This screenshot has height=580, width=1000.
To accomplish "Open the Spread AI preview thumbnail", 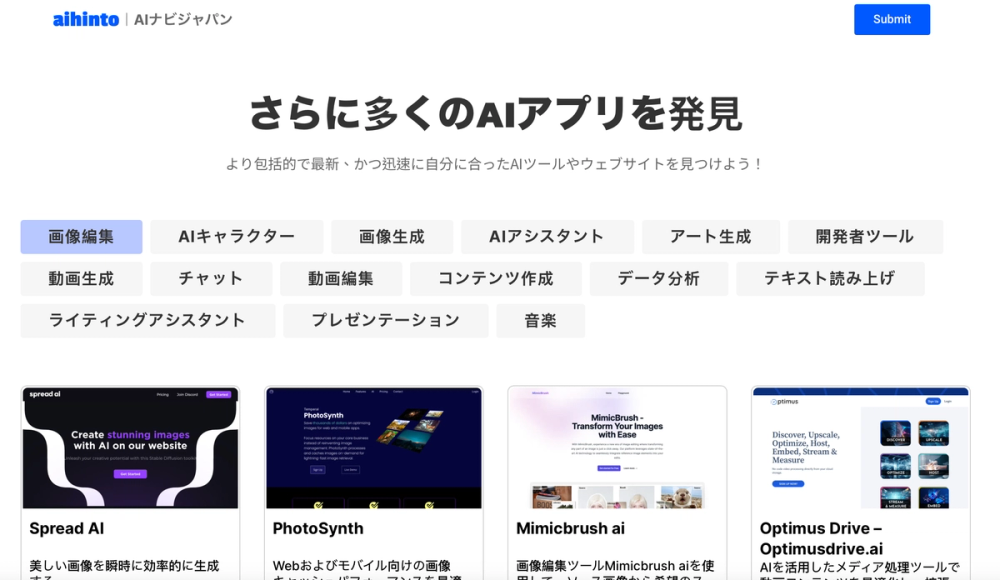I will [130, 448].
